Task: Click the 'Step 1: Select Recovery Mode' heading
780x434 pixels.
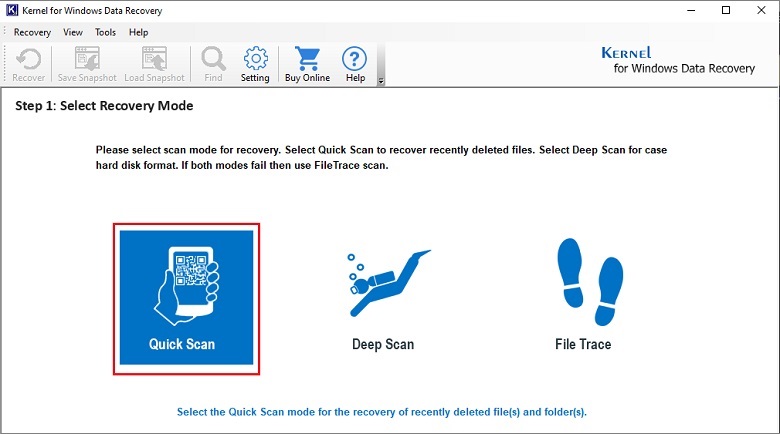Action: click(104, 106)
